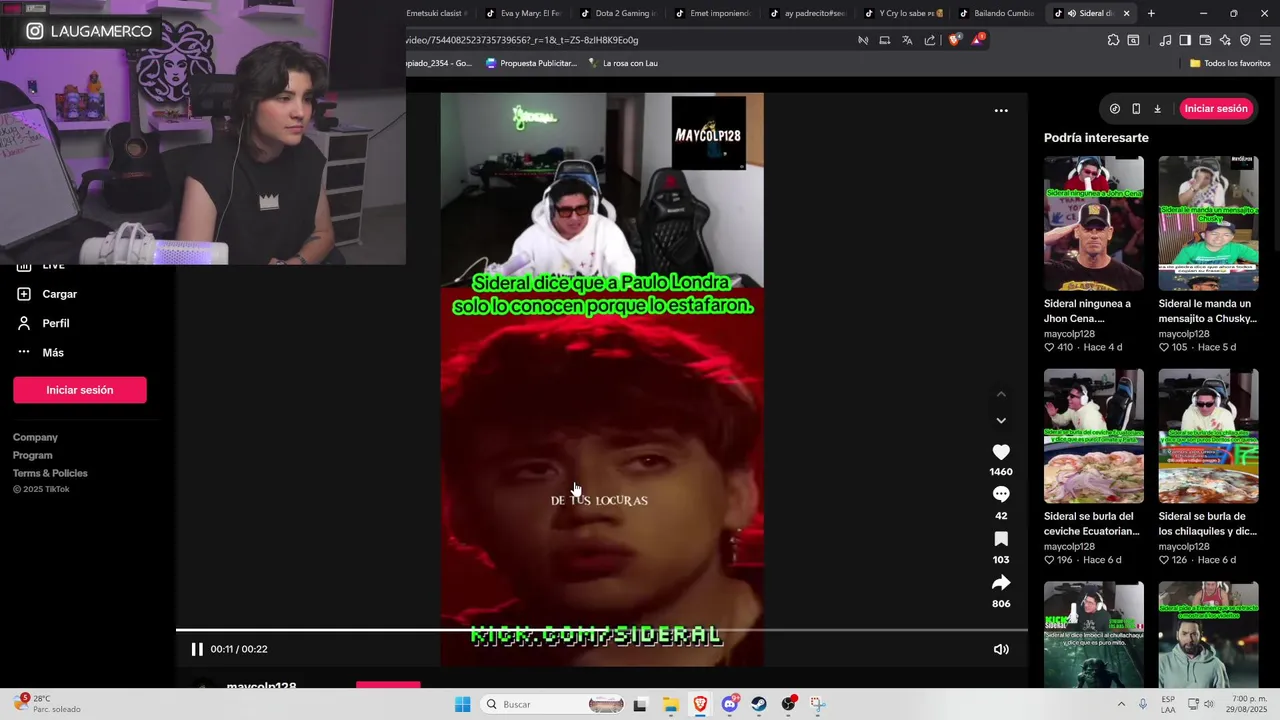Click the get-app phone icon
This screenshot has height=720, width=1280.
(1136, 109)
